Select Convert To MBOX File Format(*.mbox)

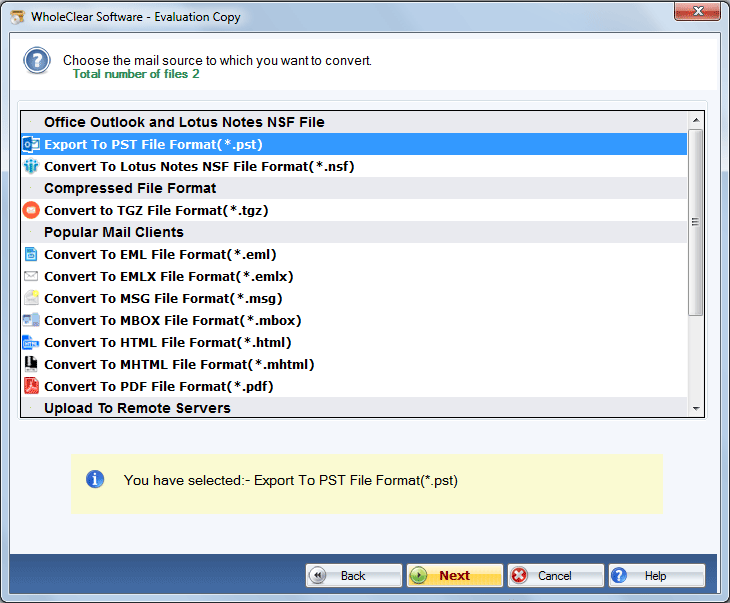[x=354, y=320]
